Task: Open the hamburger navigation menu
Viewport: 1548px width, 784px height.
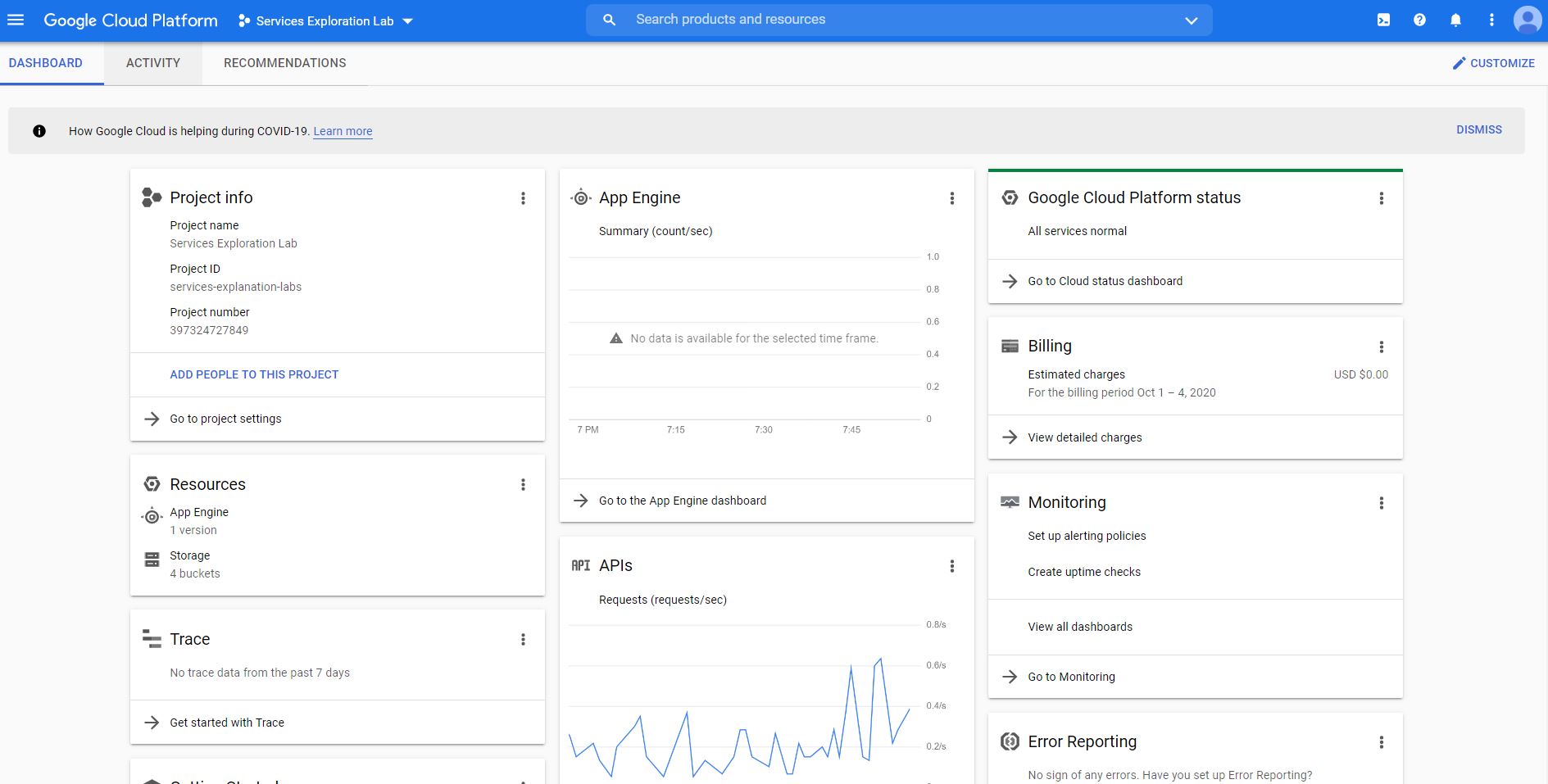Action: tap(16, 20)
